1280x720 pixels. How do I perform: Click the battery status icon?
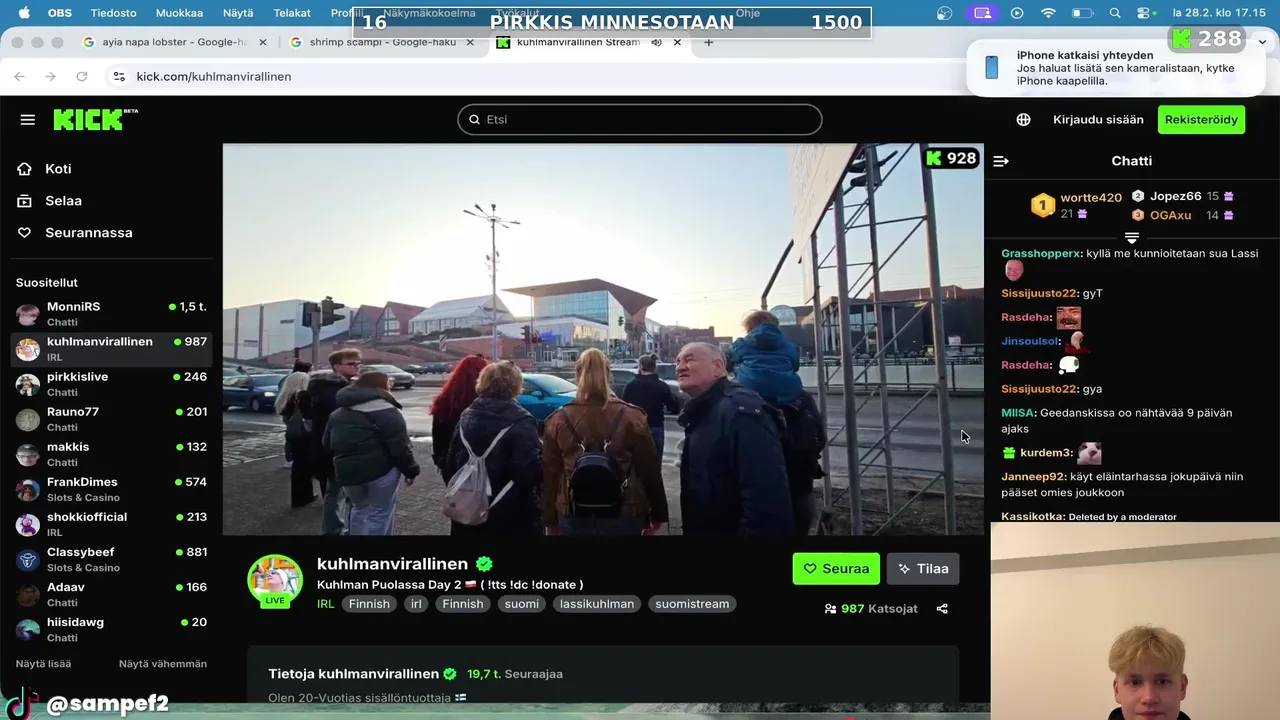click(x=1082, y=13)
